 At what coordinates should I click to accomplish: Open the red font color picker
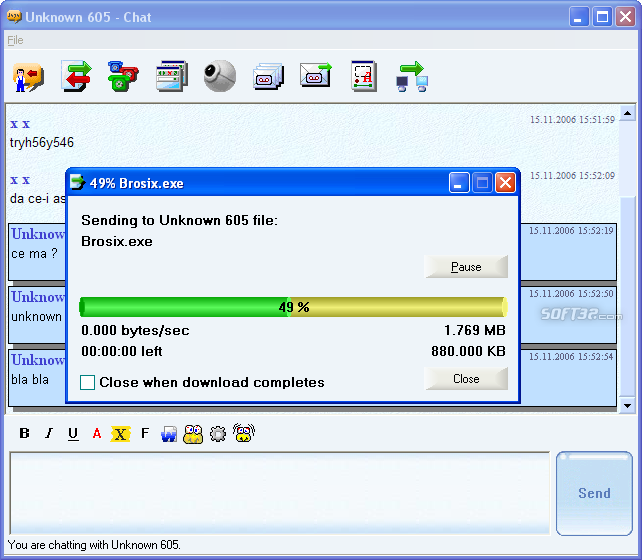(x=97, y=433)
